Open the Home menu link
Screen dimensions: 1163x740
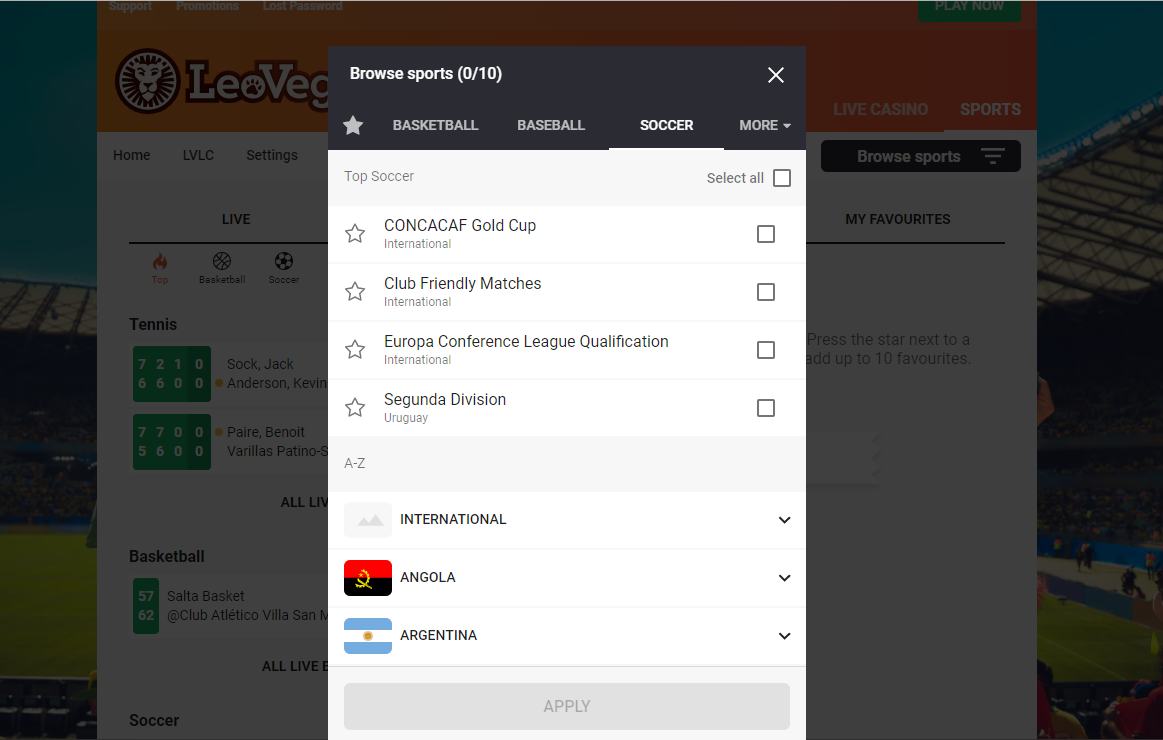[131, 155]
